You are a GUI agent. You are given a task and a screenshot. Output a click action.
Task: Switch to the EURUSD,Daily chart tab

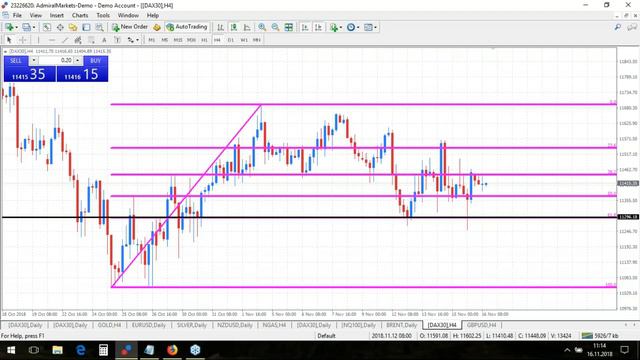(x=149, y=325)
